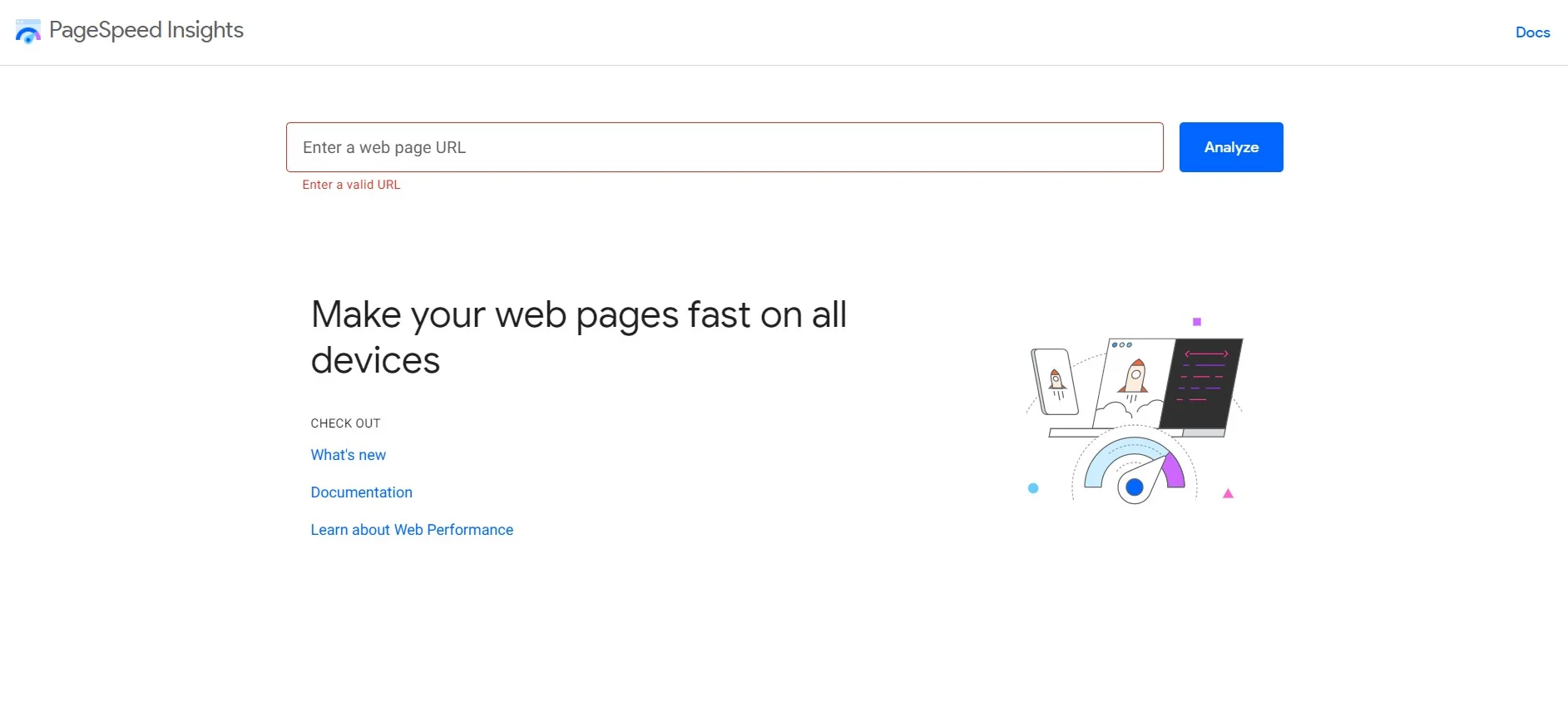The height and width of the screenshot is (717, 1568).
Task: Open Learn about Web Performance
Action: tap(412, 530)
